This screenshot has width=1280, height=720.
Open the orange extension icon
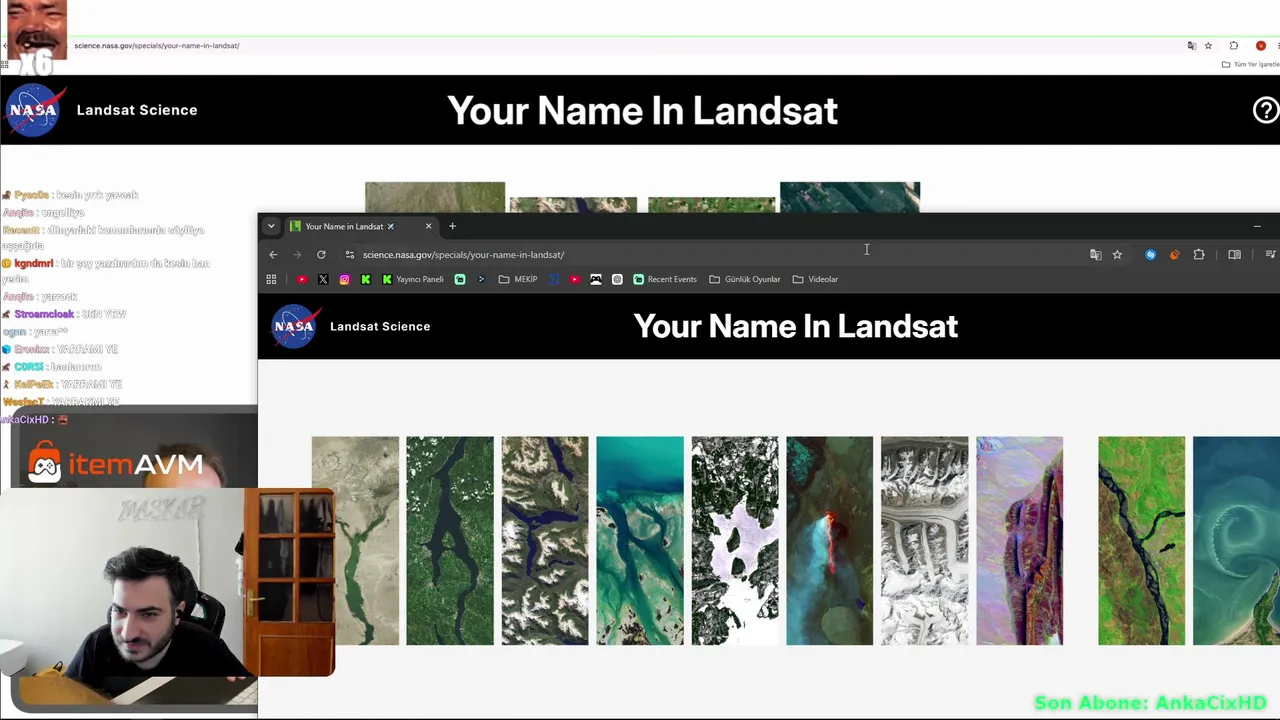point(1174,255)
